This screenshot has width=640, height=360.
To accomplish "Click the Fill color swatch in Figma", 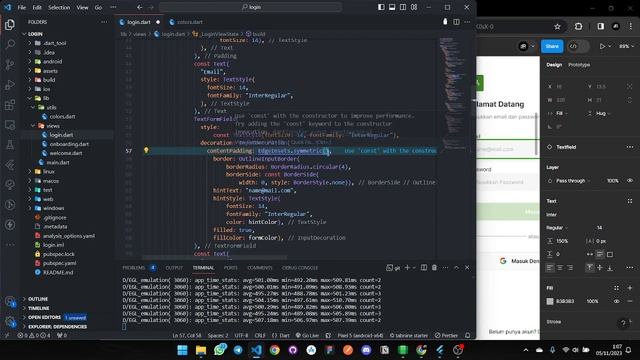I will [x=550, y=301].
